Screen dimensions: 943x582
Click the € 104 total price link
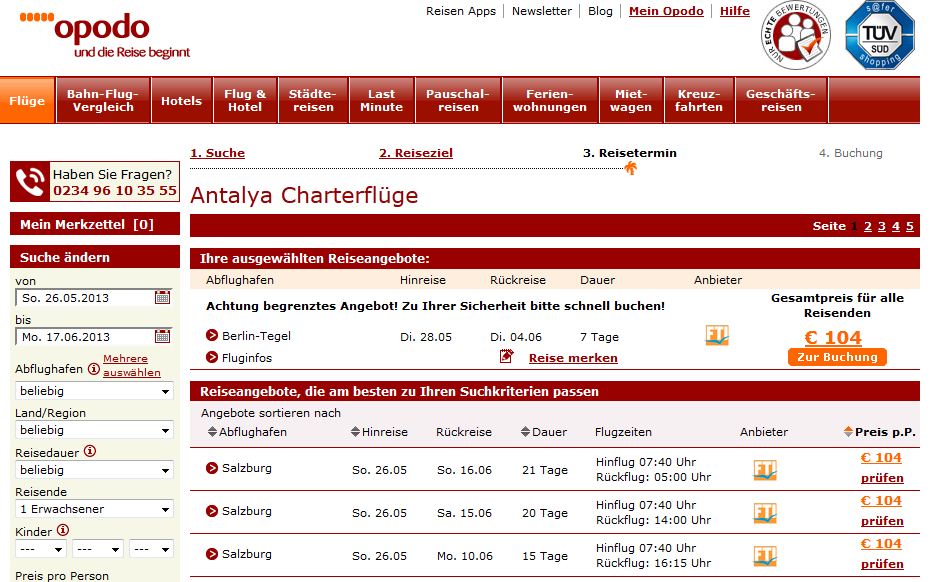pos(833,337)
